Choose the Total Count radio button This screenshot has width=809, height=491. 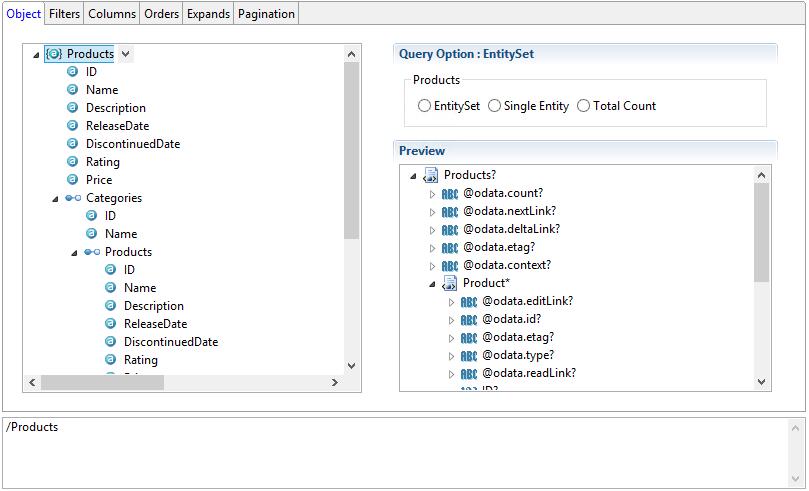click(x=584, y=106)
